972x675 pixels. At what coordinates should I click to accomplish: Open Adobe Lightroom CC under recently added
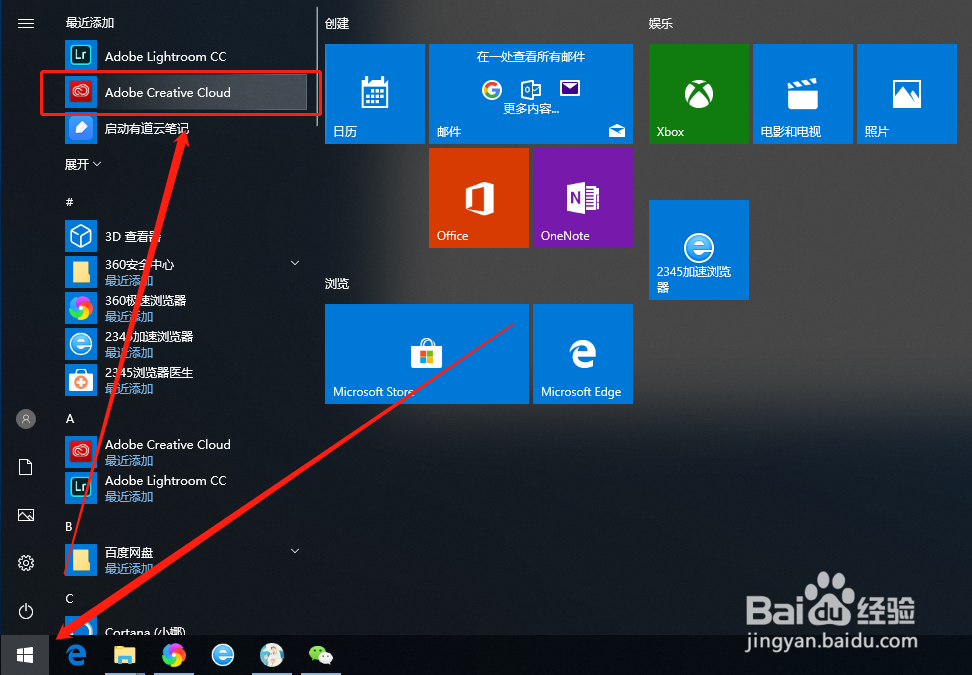(185, 56)
